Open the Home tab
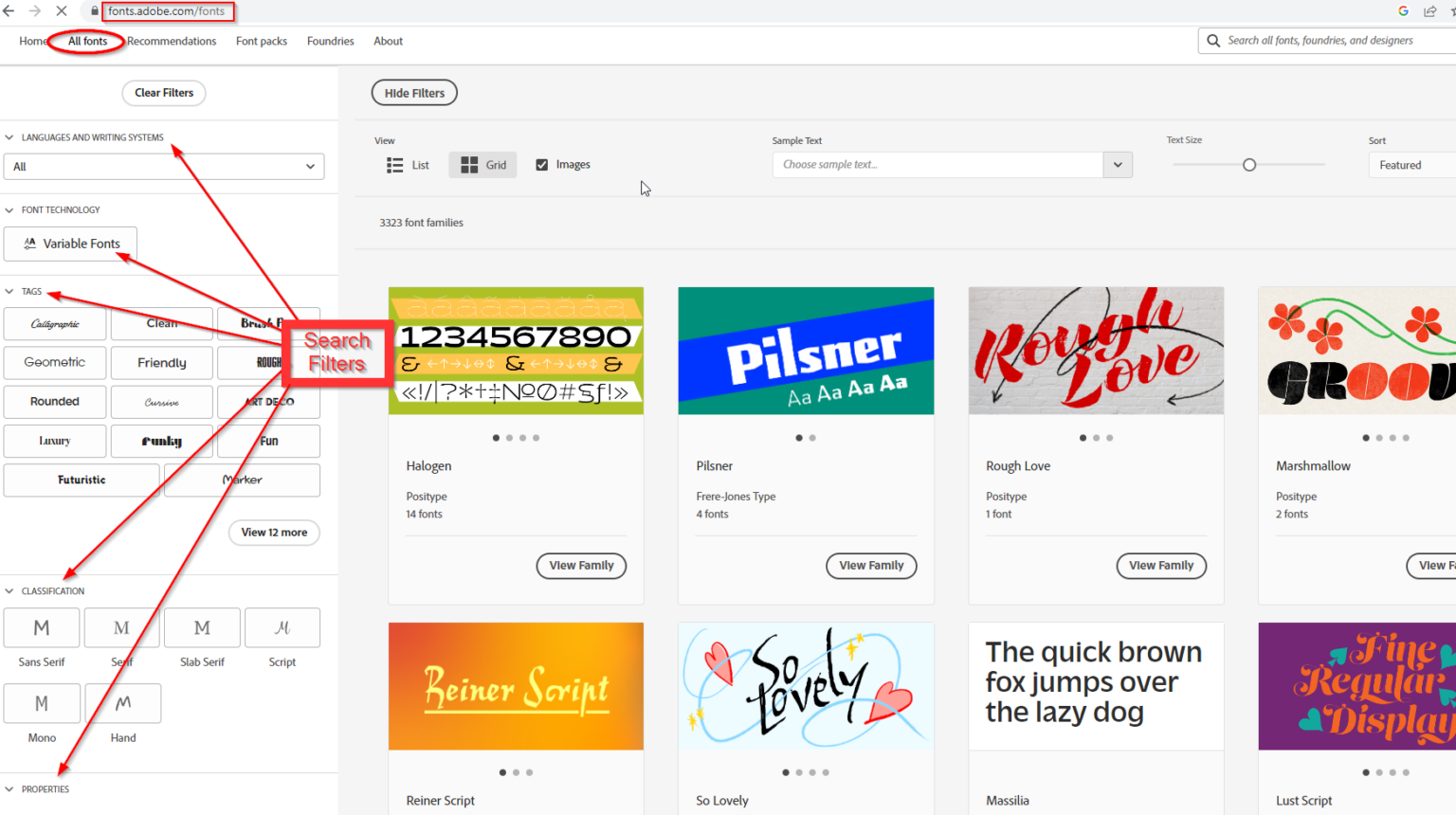 tap(33, 41)
